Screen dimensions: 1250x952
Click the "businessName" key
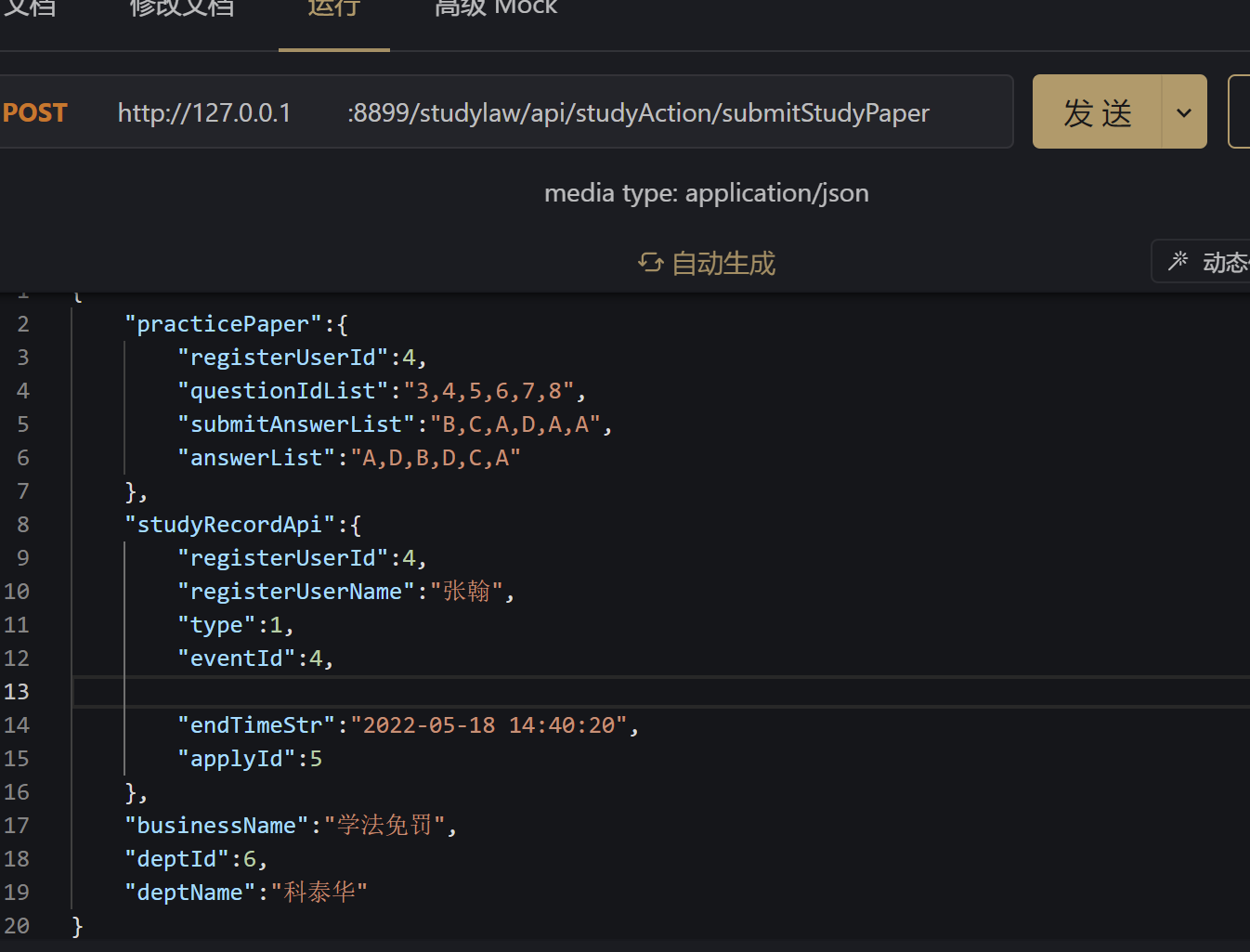[x=216, y=826]
